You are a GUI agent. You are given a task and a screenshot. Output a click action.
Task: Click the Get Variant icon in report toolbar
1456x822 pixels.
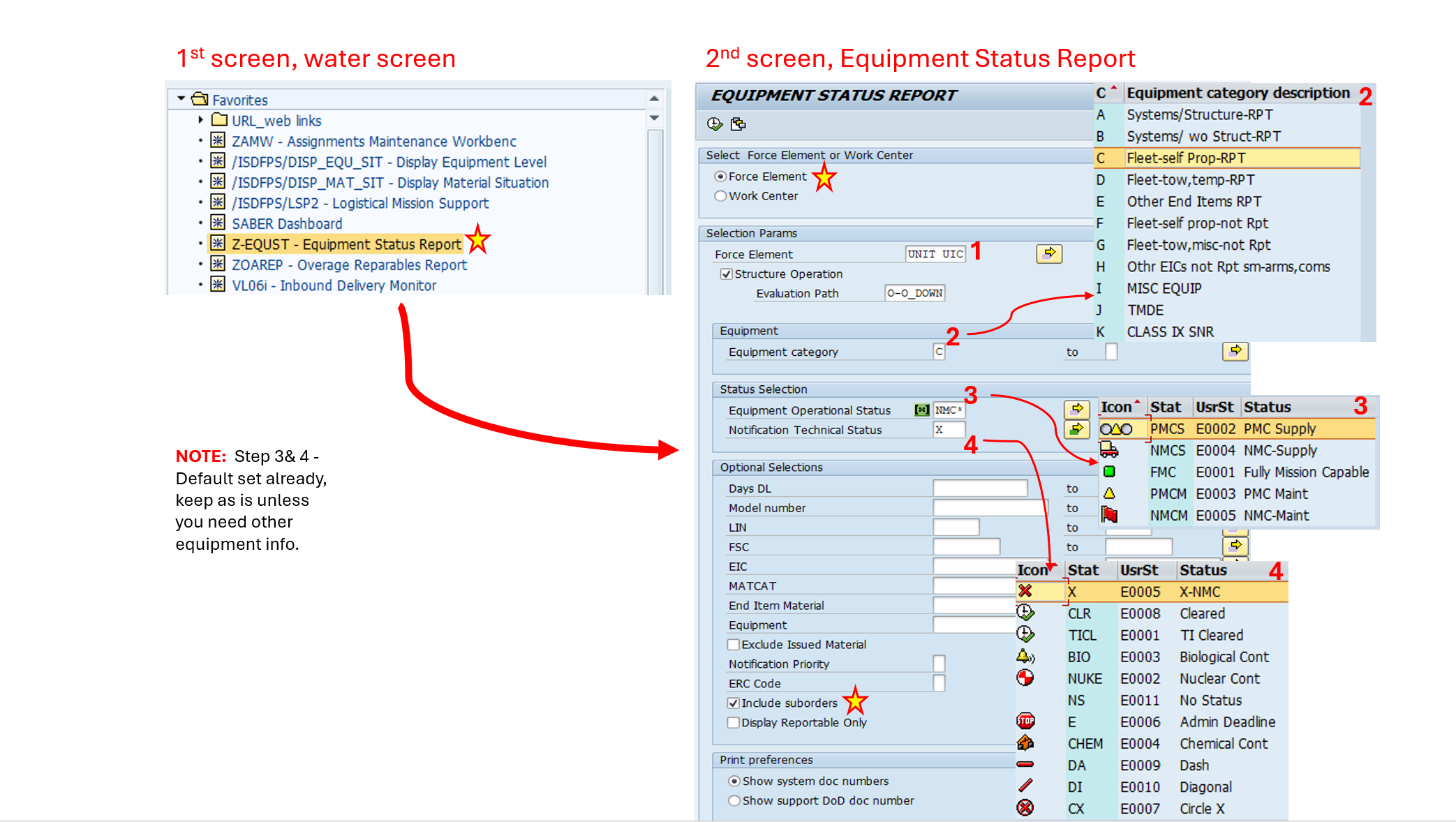(x=738, y=124)
